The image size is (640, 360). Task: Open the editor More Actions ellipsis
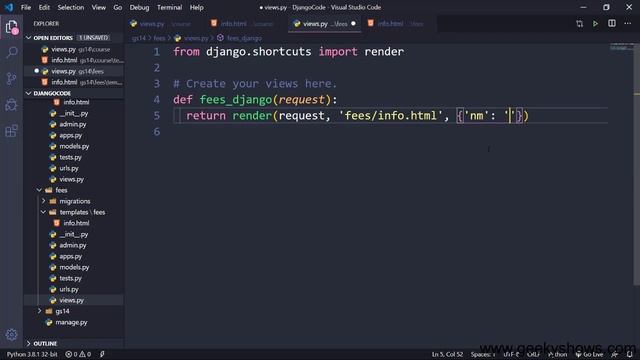(627, 24)
